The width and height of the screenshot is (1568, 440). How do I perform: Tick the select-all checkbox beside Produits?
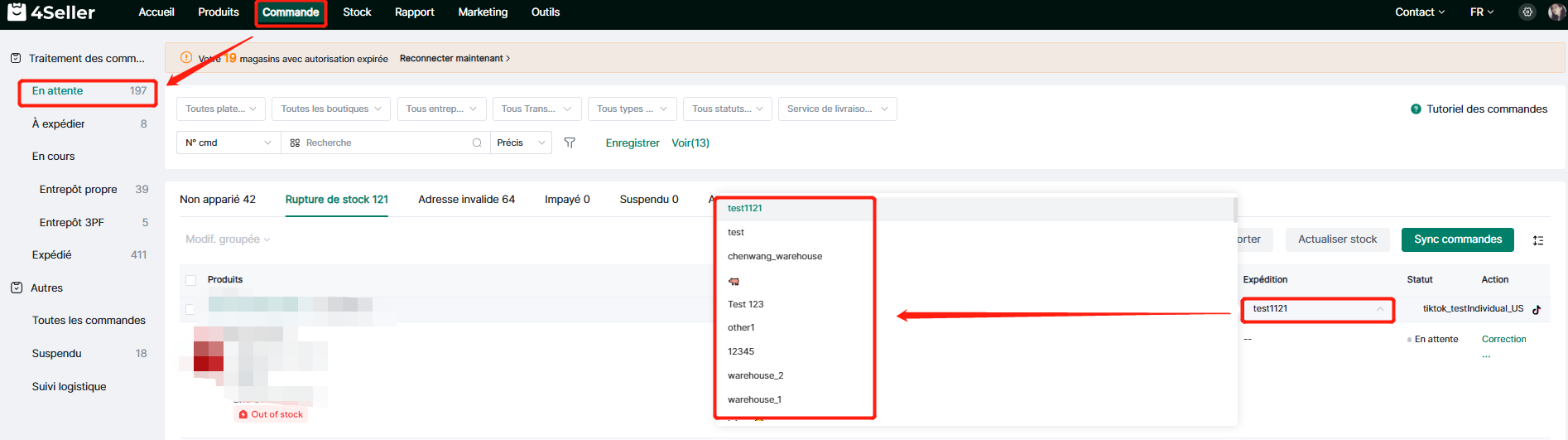pyautogui.click(x=191, y=280)
